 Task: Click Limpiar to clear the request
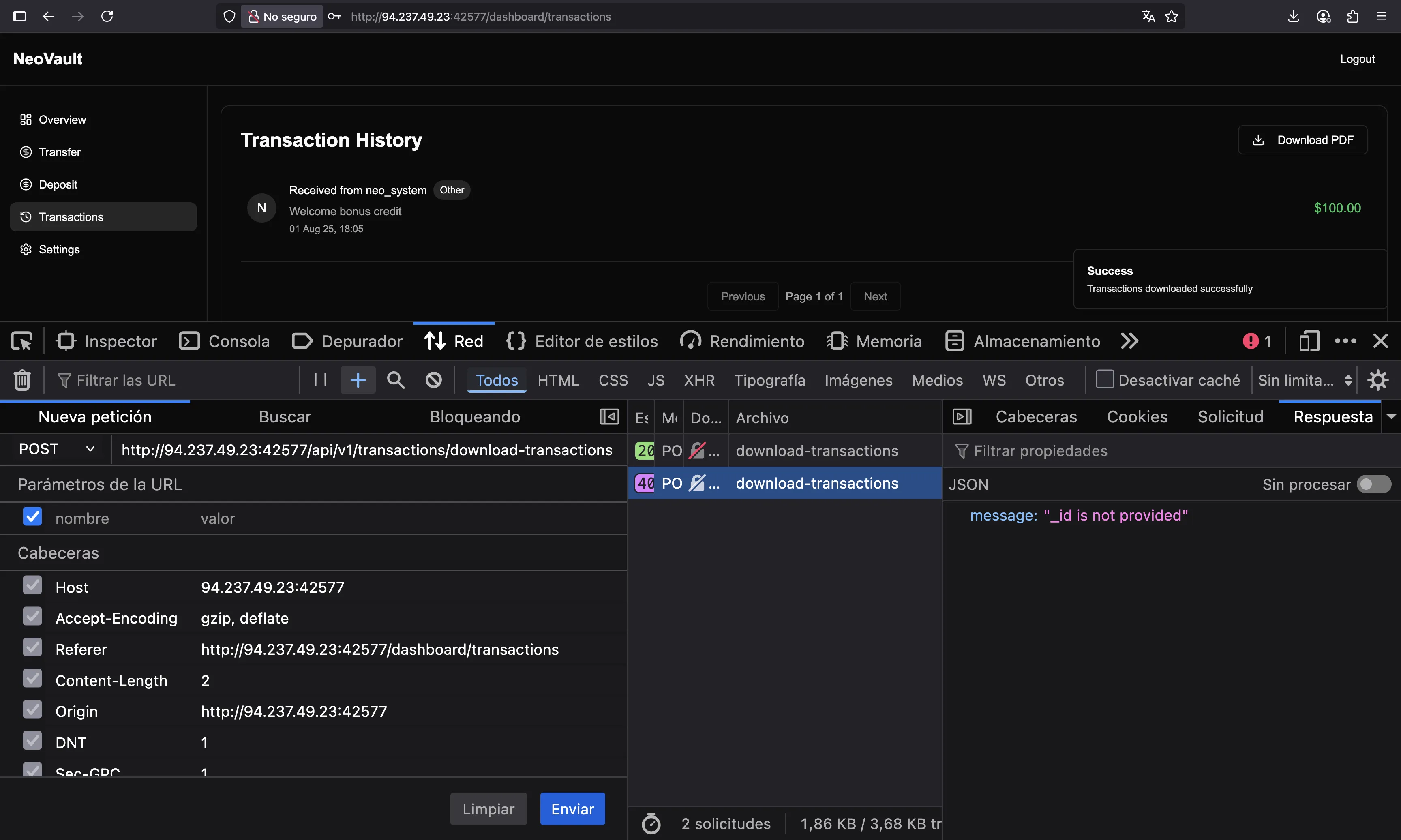coord(488,809)
